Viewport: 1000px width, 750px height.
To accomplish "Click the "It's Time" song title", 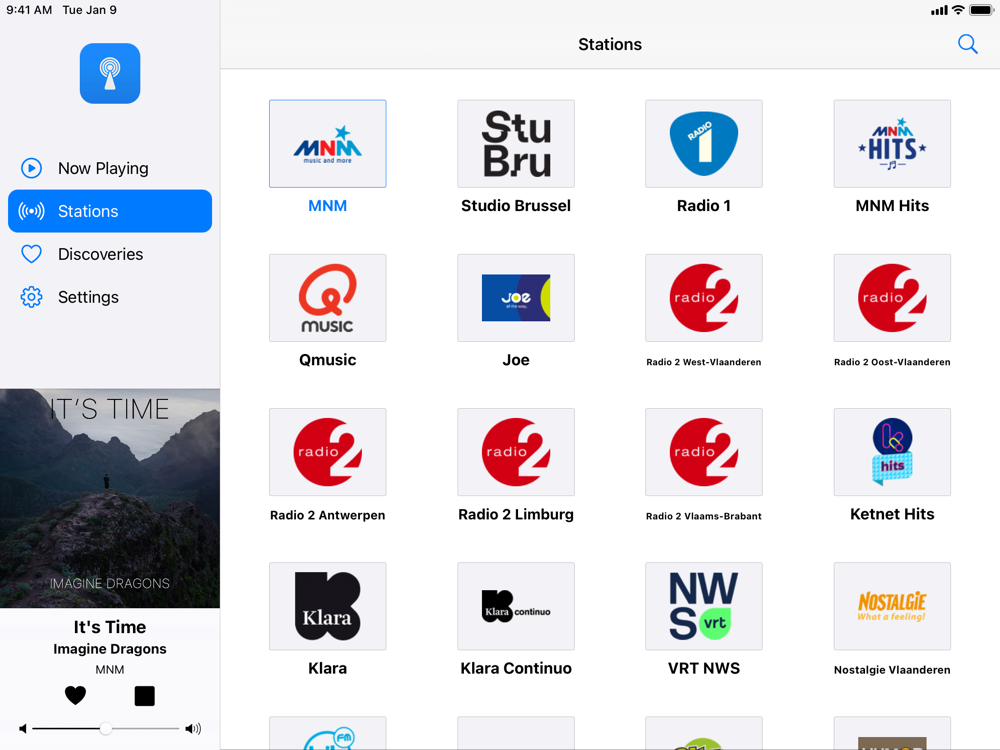I will [110, 627].
